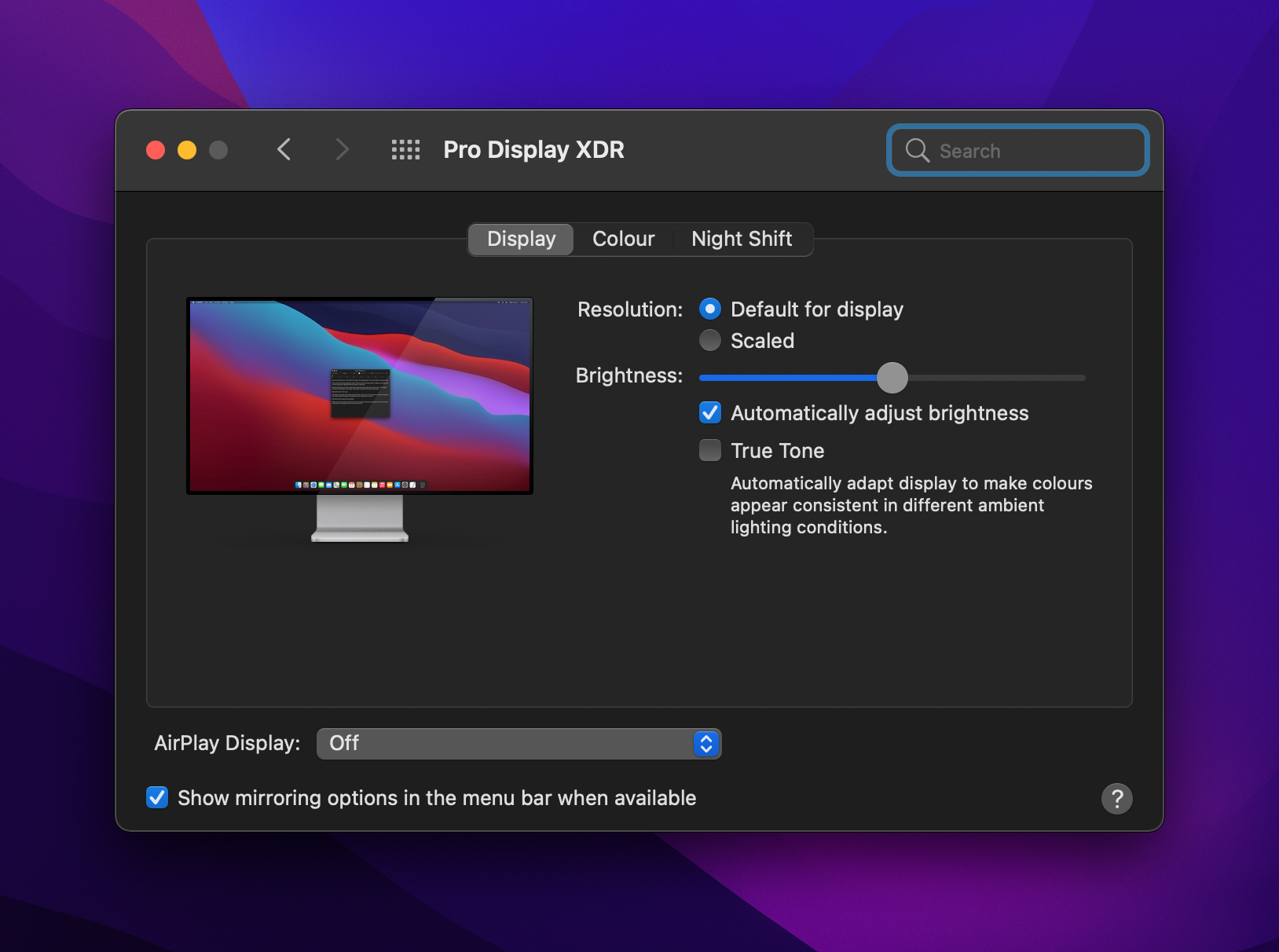Image resolution: width=1279 pixels, height=952 pixels.
Task: Click the Pro Display XDR window title
Action: point(534,150)
